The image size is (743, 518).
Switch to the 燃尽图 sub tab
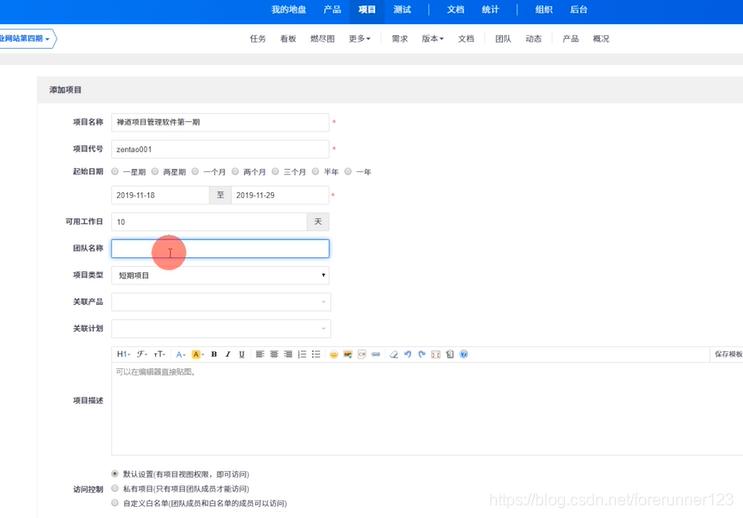click(322, 39)
